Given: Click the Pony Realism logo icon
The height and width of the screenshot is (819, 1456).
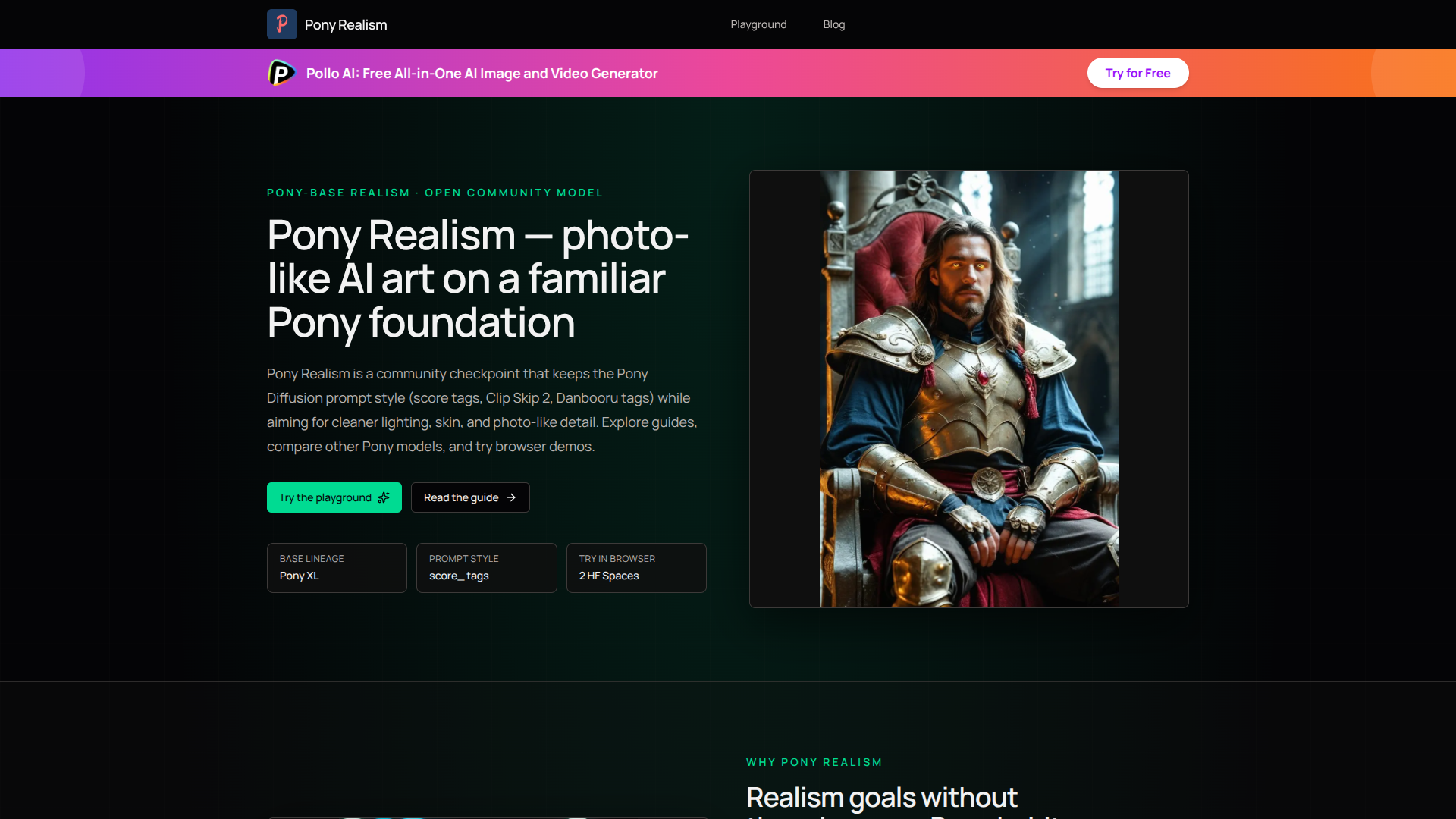Looking at the screenshot, I should pyautogui.click(x=282, y=24).
